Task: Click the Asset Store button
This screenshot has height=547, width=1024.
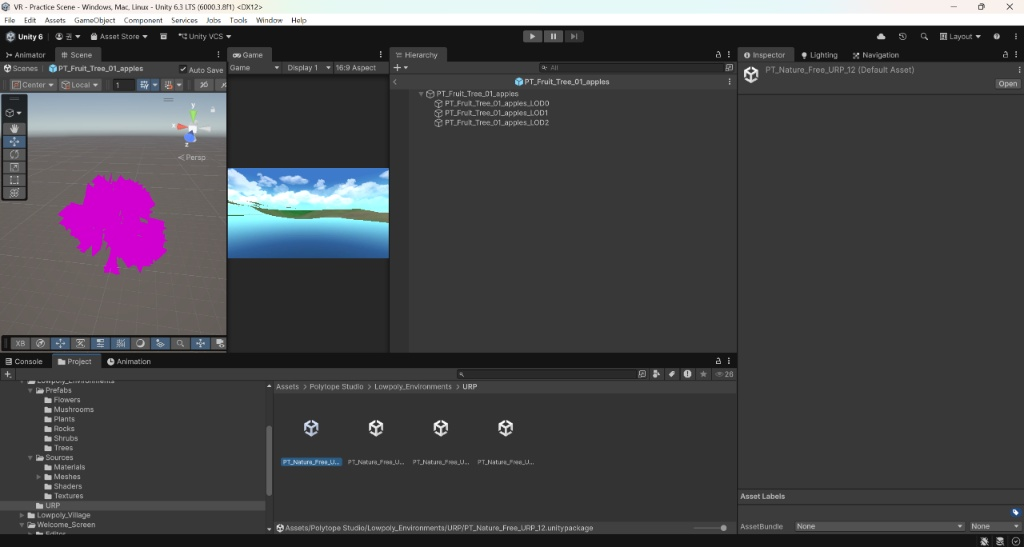Action: click(x=119, y=37)
